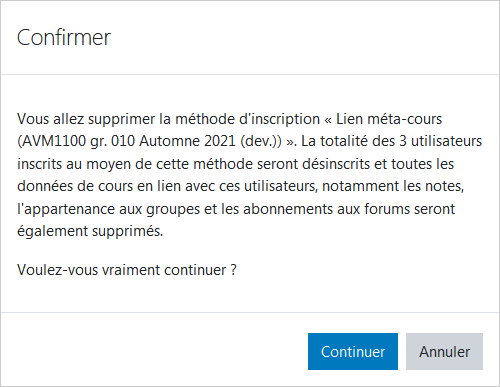Click the question Voulez-vous vraiment continuer ?
This screenshot has width=500, height=387.
pos(127,270)
